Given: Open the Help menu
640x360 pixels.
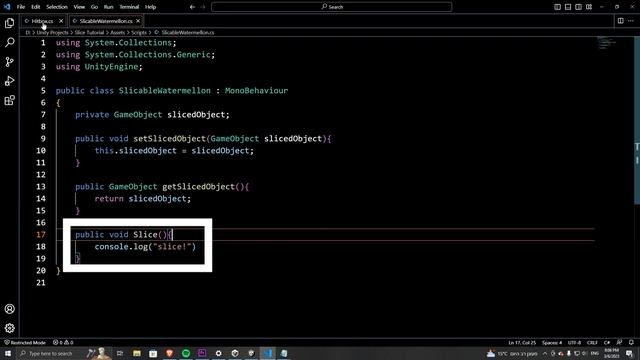Looking at the screenshot, I should click(x=151, y=7).
